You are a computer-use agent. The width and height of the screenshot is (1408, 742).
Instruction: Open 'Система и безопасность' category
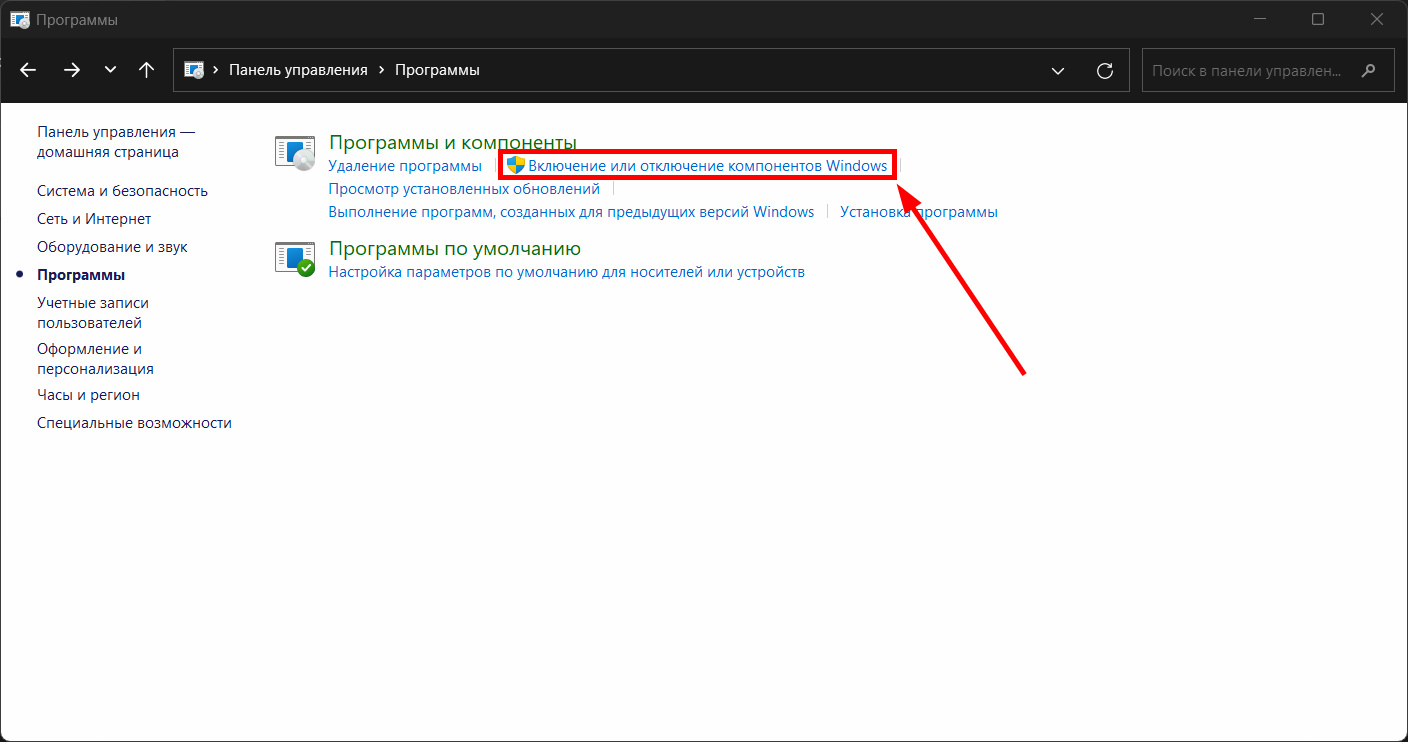pyautogui.click(x=122, y=190)
